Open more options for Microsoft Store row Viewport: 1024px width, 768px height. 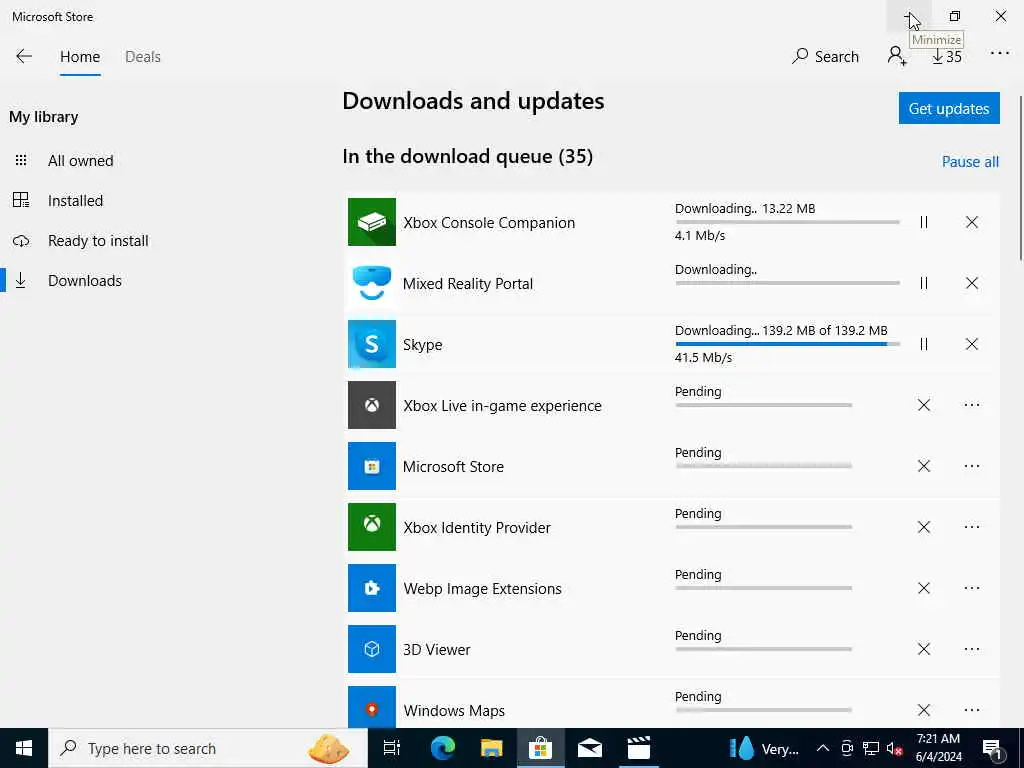tap(972, 466)
